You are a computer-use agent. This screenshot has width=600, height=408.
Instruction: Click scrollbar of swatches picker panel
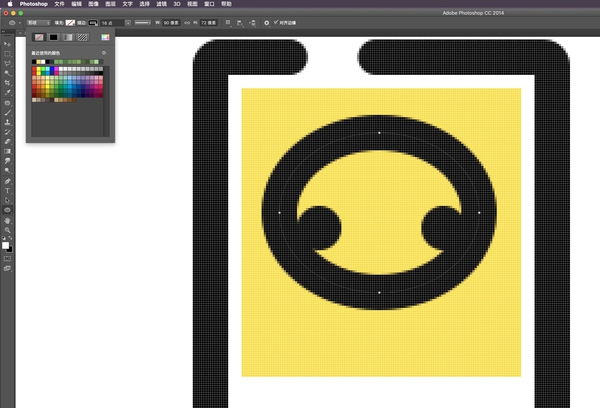(x=106, y=101)
